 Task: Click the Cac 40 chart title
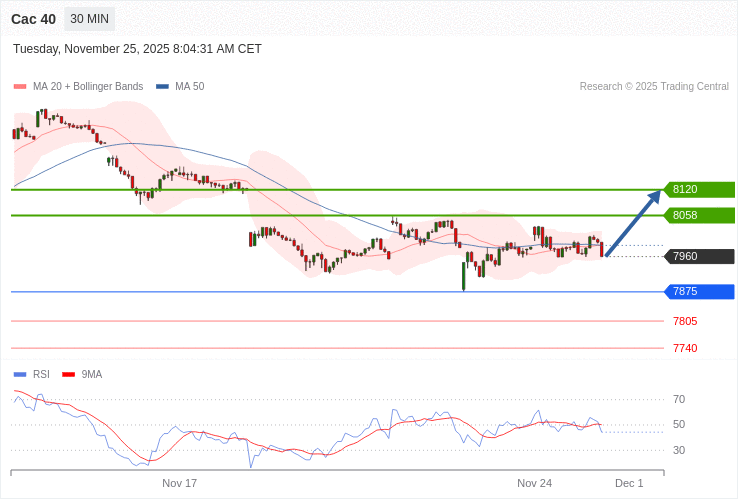coord(33,19)
